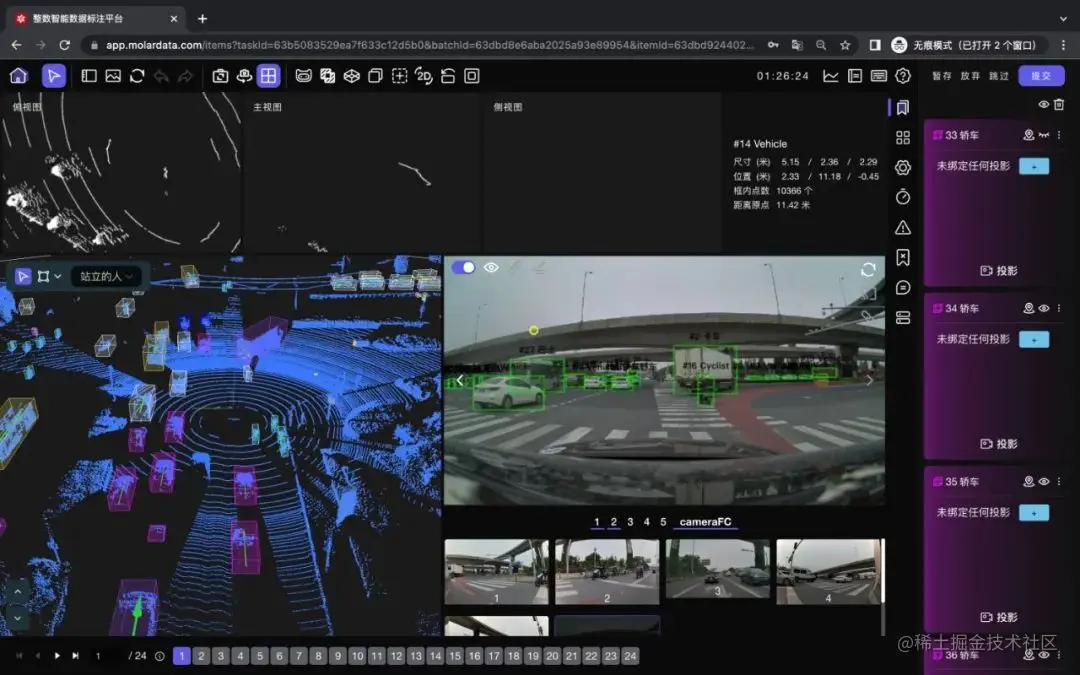Go to the home page icon
Viewport: 1080px width, 675px height.
(x=19, y=76)
